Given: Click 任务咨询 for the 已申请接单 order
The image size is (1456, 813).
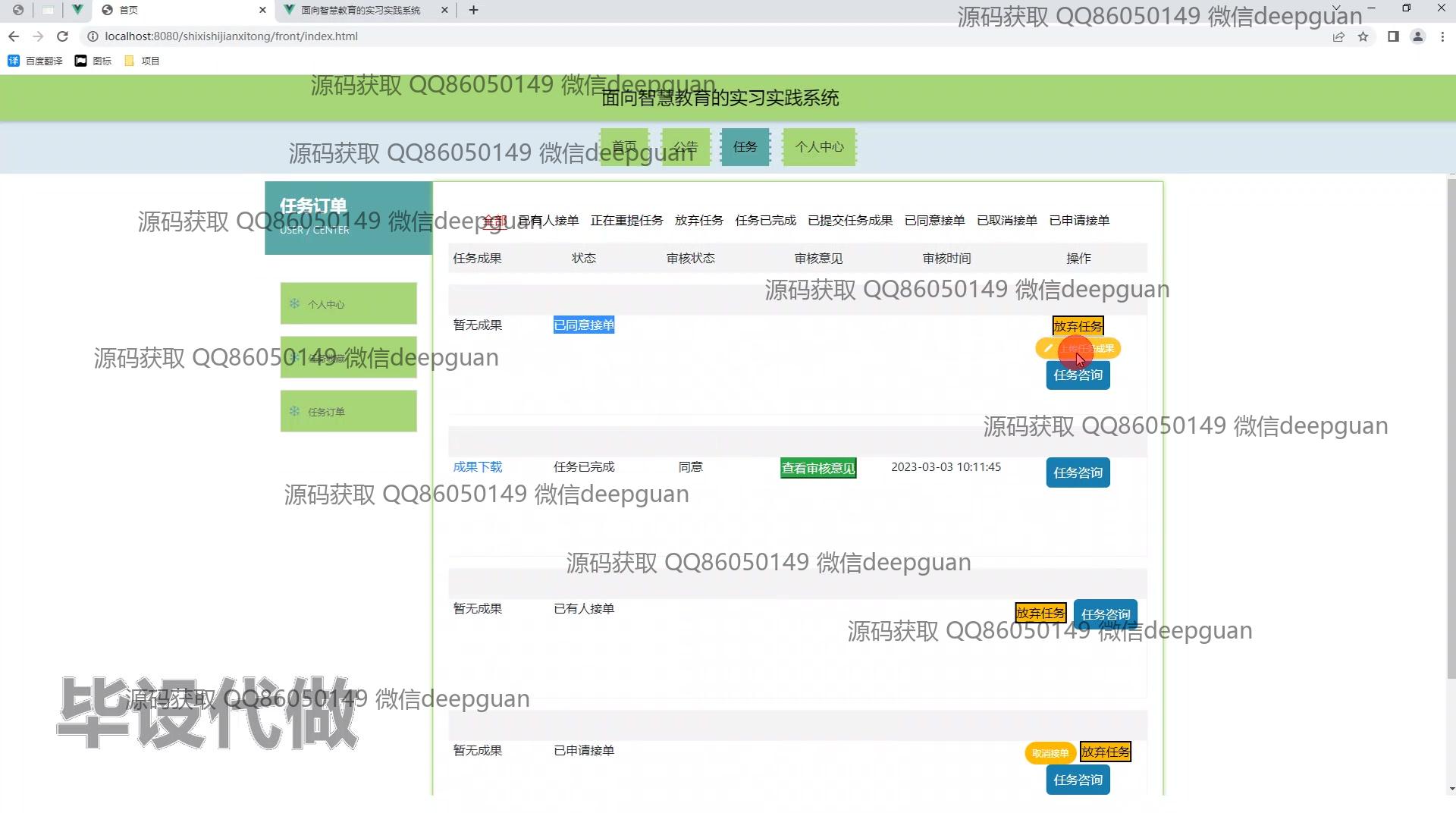Looking at the screenshot, I should 1078,780.
